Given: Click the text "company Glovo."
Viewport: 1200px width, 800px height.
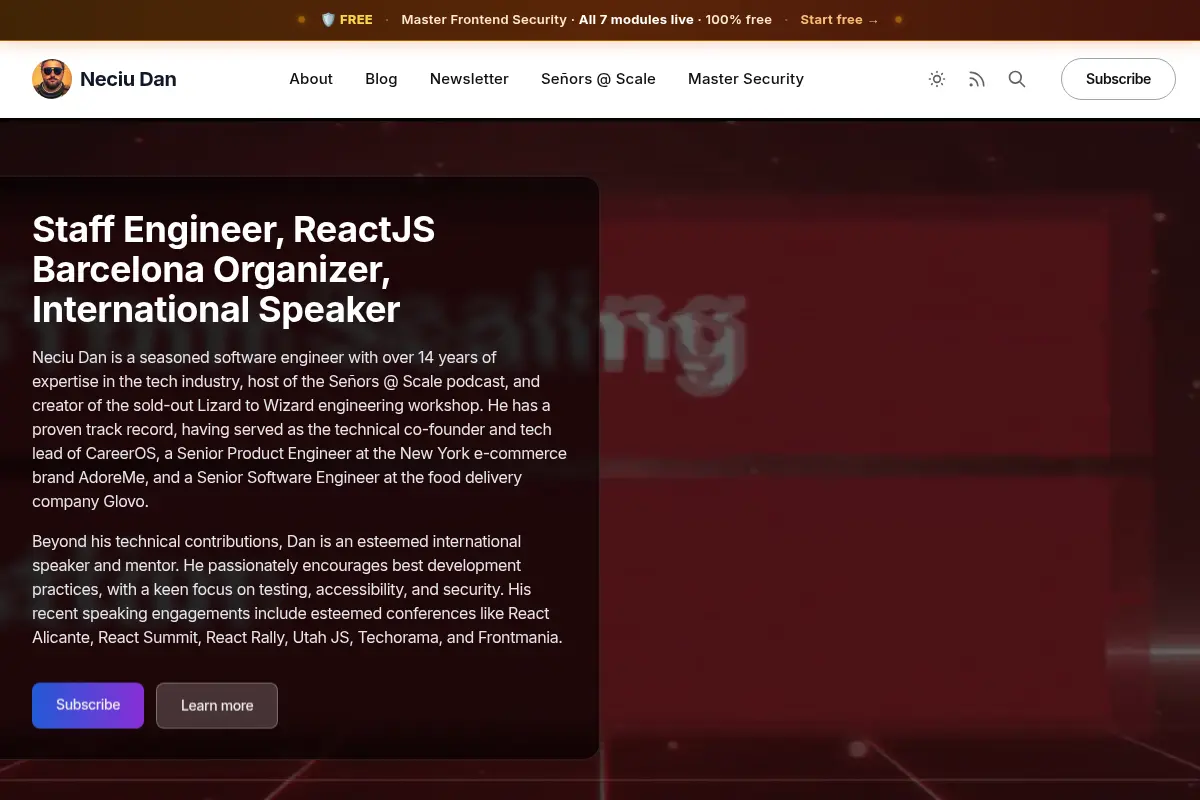Looking at the screenshot, I should 90,501.
